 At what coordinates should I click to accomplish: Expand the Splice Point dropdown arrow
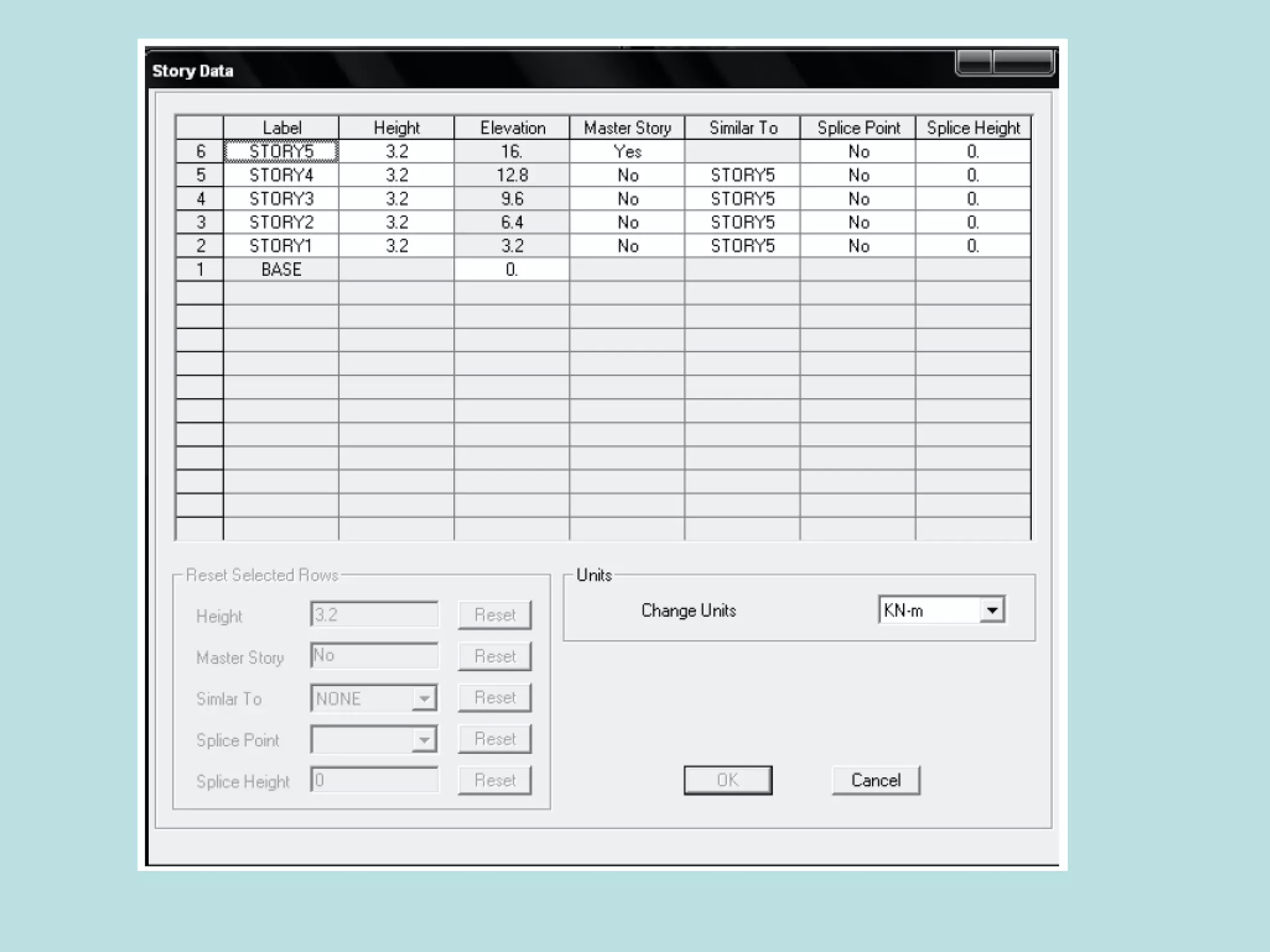click(x=424, y=739)
